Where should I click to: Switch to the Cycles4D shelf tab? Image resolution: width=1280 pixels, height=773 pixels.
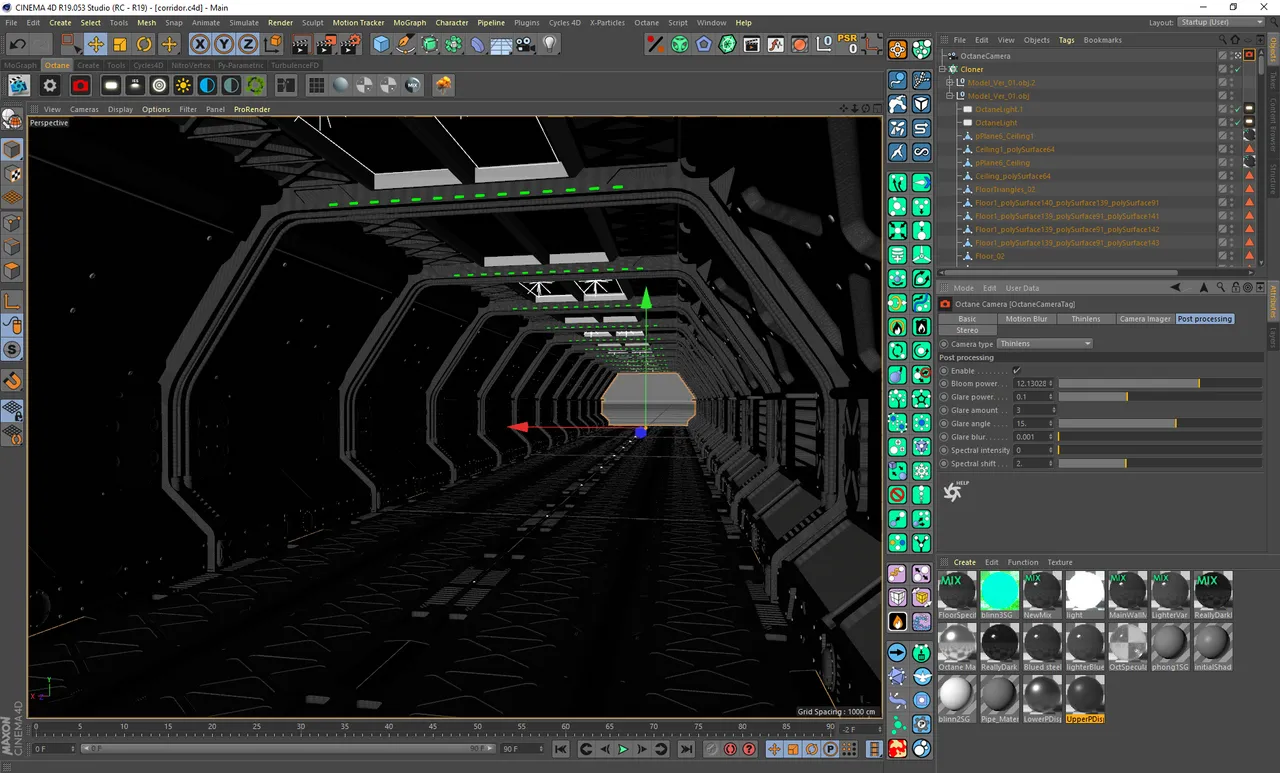coord(148,66)
